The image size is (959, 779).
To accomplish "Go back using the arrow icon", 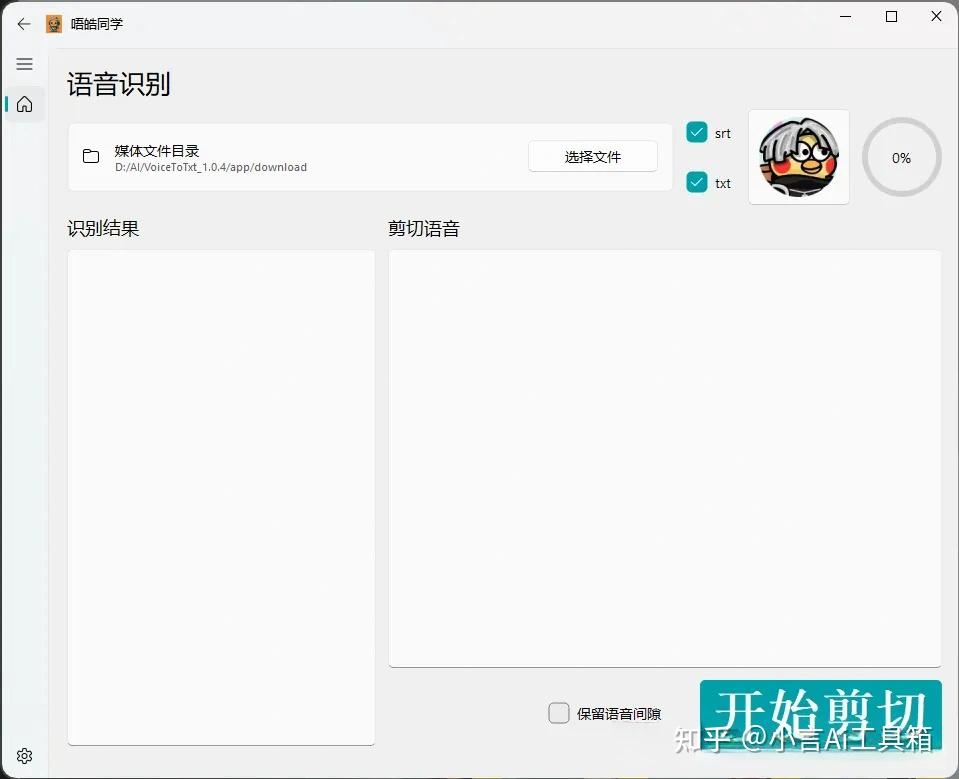I will [x=24, y=24].
